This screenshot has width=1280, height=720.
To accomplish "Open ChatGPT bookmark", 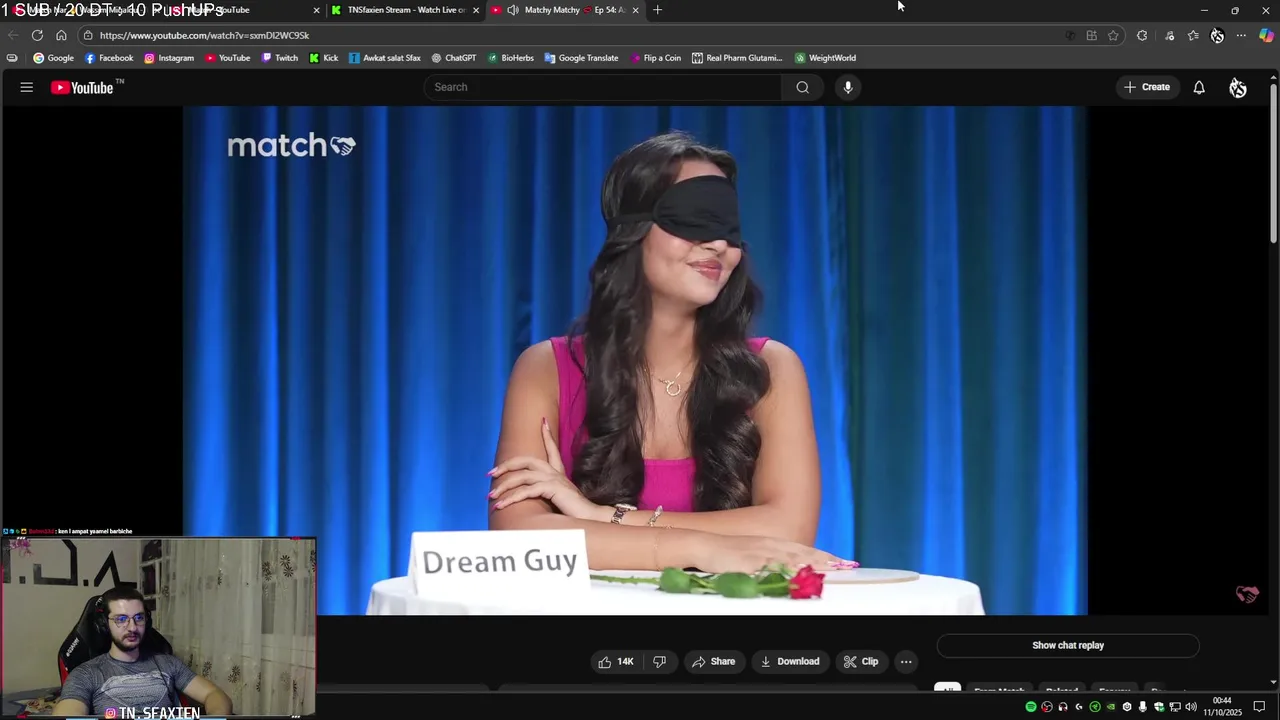I will click(454, 58).
